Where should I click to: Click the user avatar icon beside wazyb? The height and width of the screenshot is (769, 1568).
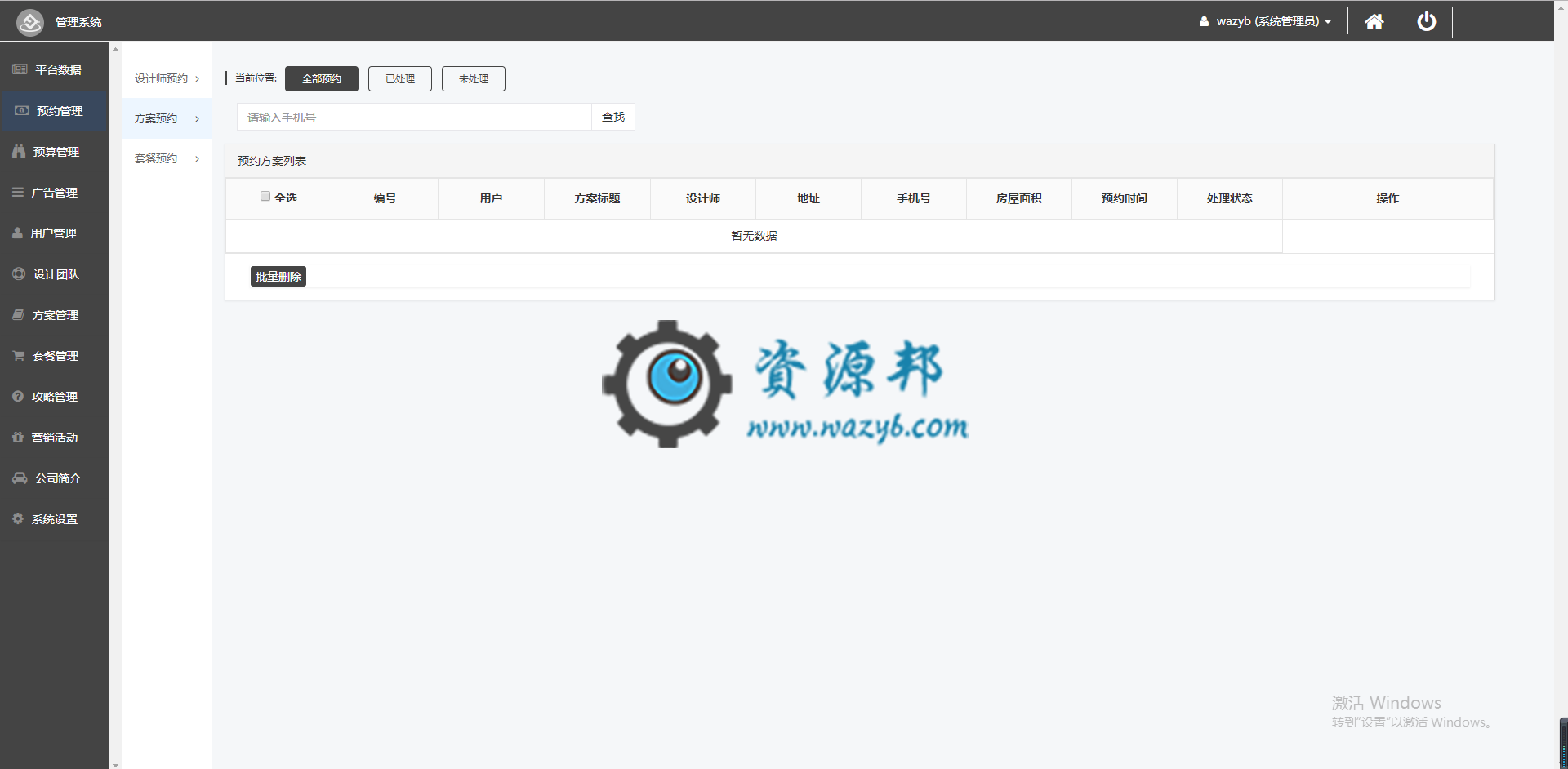1204,22
